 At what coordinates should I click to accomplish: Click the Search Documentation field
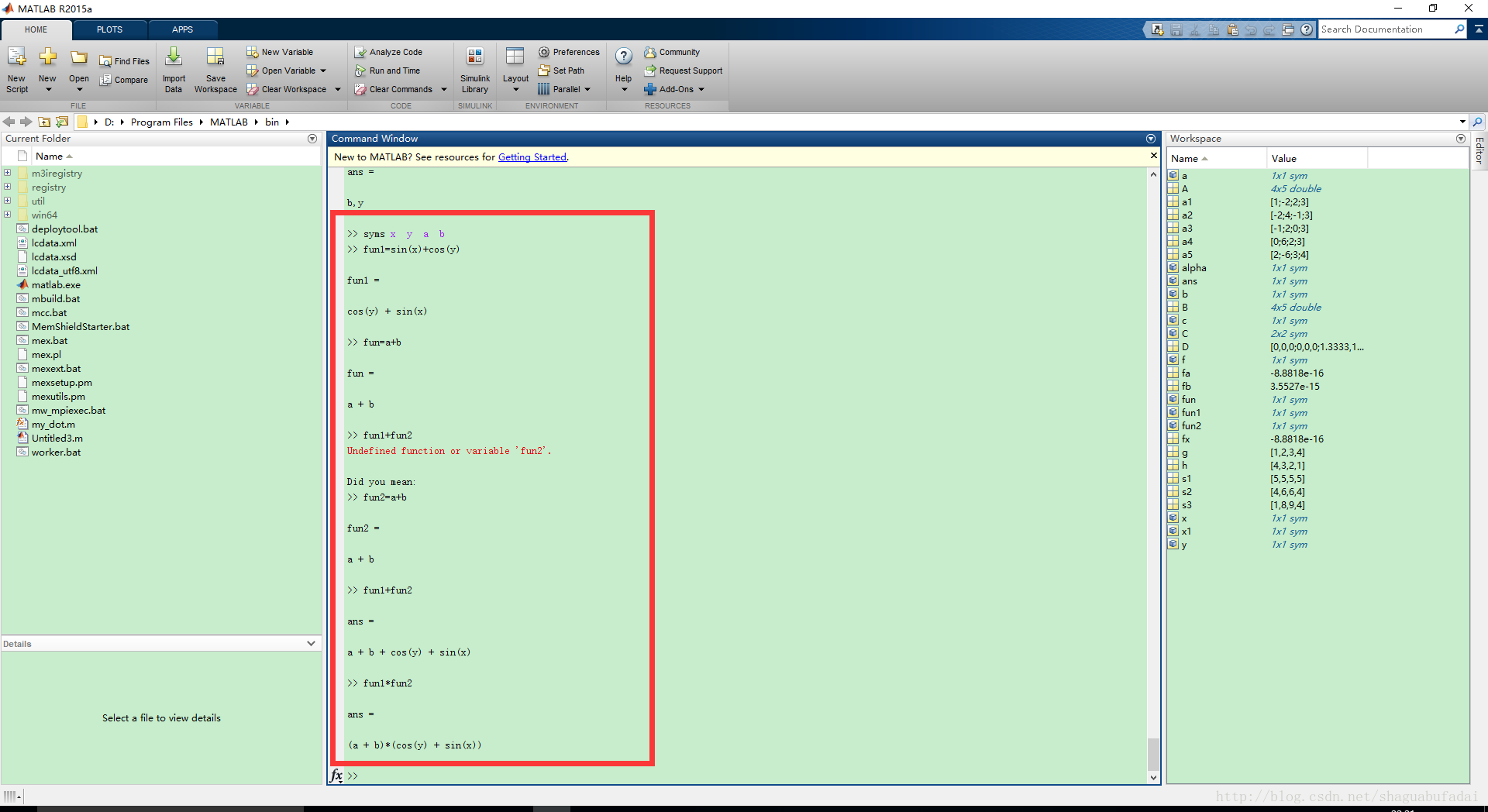pos(1386,29)
